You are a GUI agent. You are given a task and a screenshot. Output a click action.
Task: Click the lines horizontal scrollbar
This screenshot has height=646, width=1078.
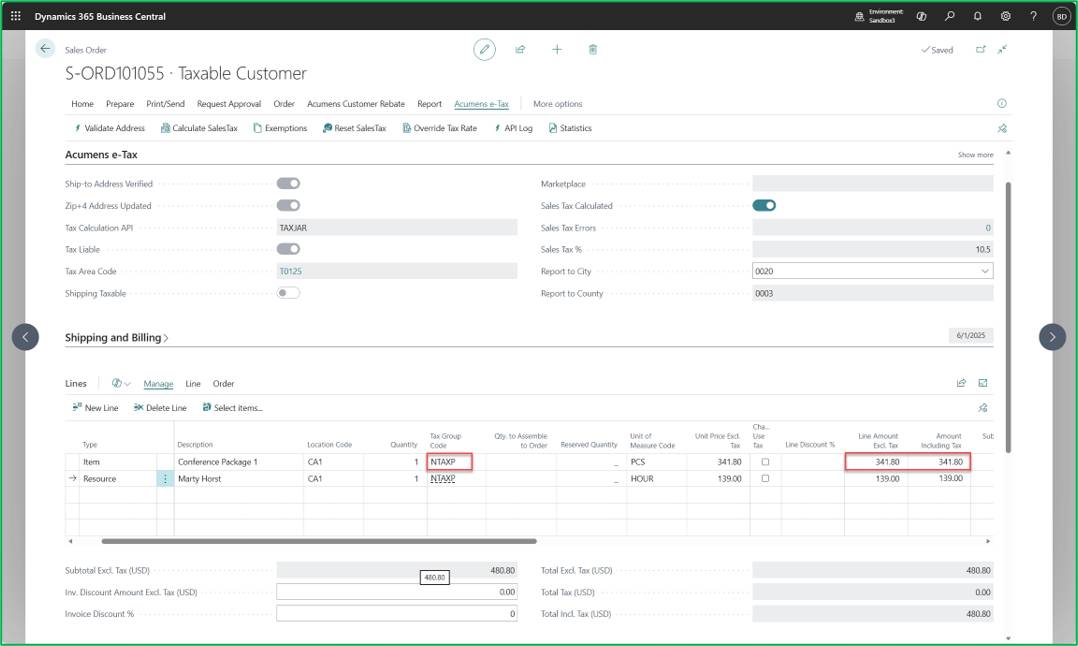coord(319,542)
